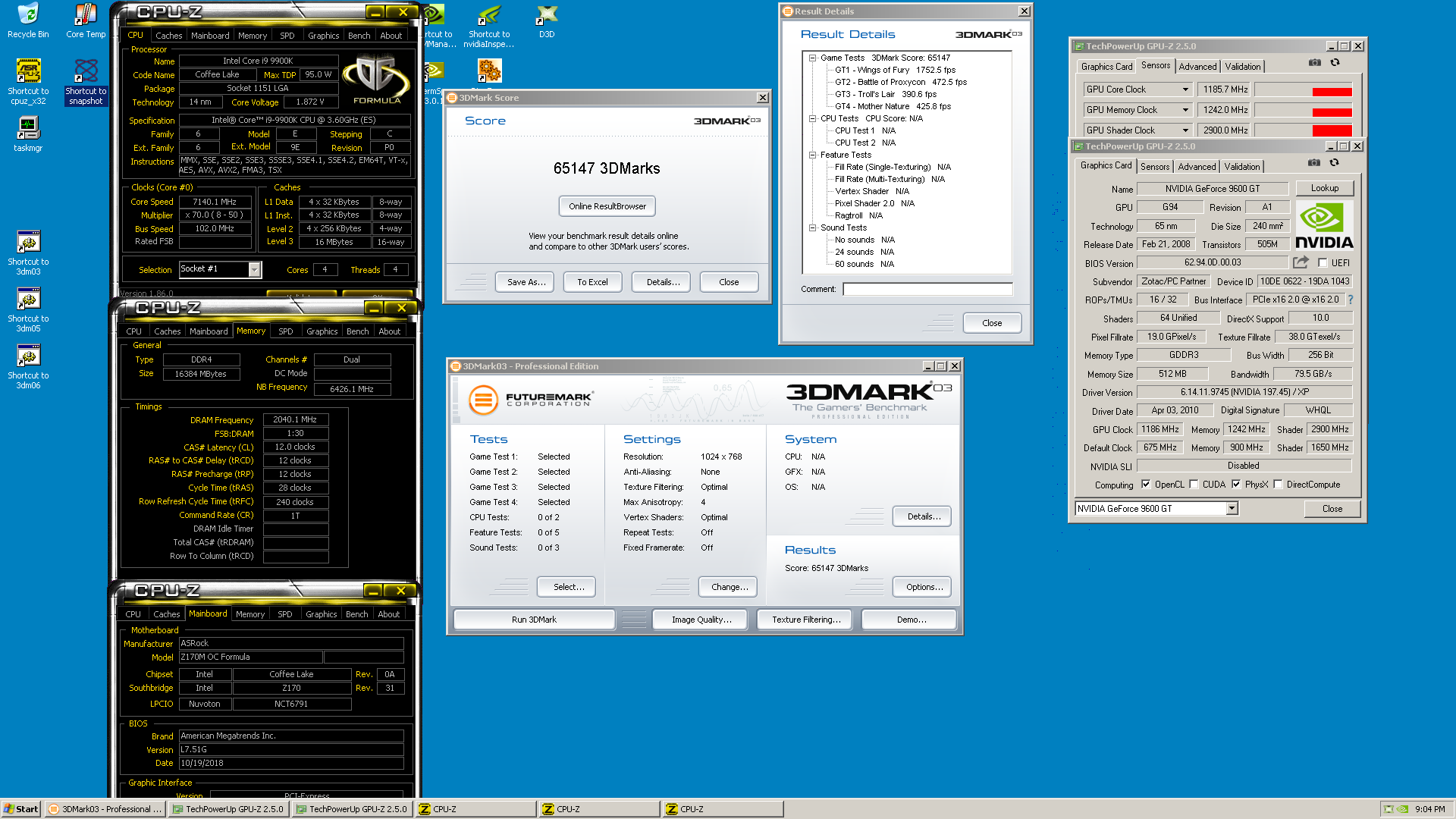Viewport: 1456px width, 819px height.
Task: Switch to 3DMark03 Professional taskbar item
Action: pyautogui.click(x=105, y=809)
